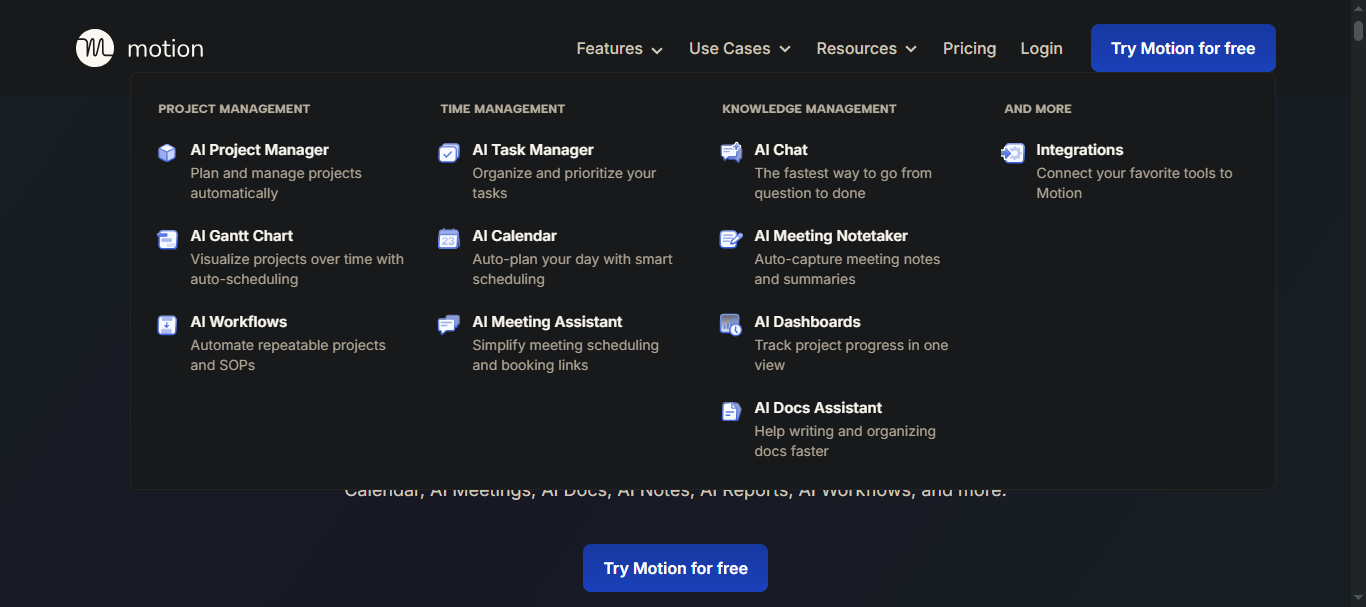Click the header Try Motion for free button
The height and width of the screenshot is (607, 1366).
point(1183,48)
